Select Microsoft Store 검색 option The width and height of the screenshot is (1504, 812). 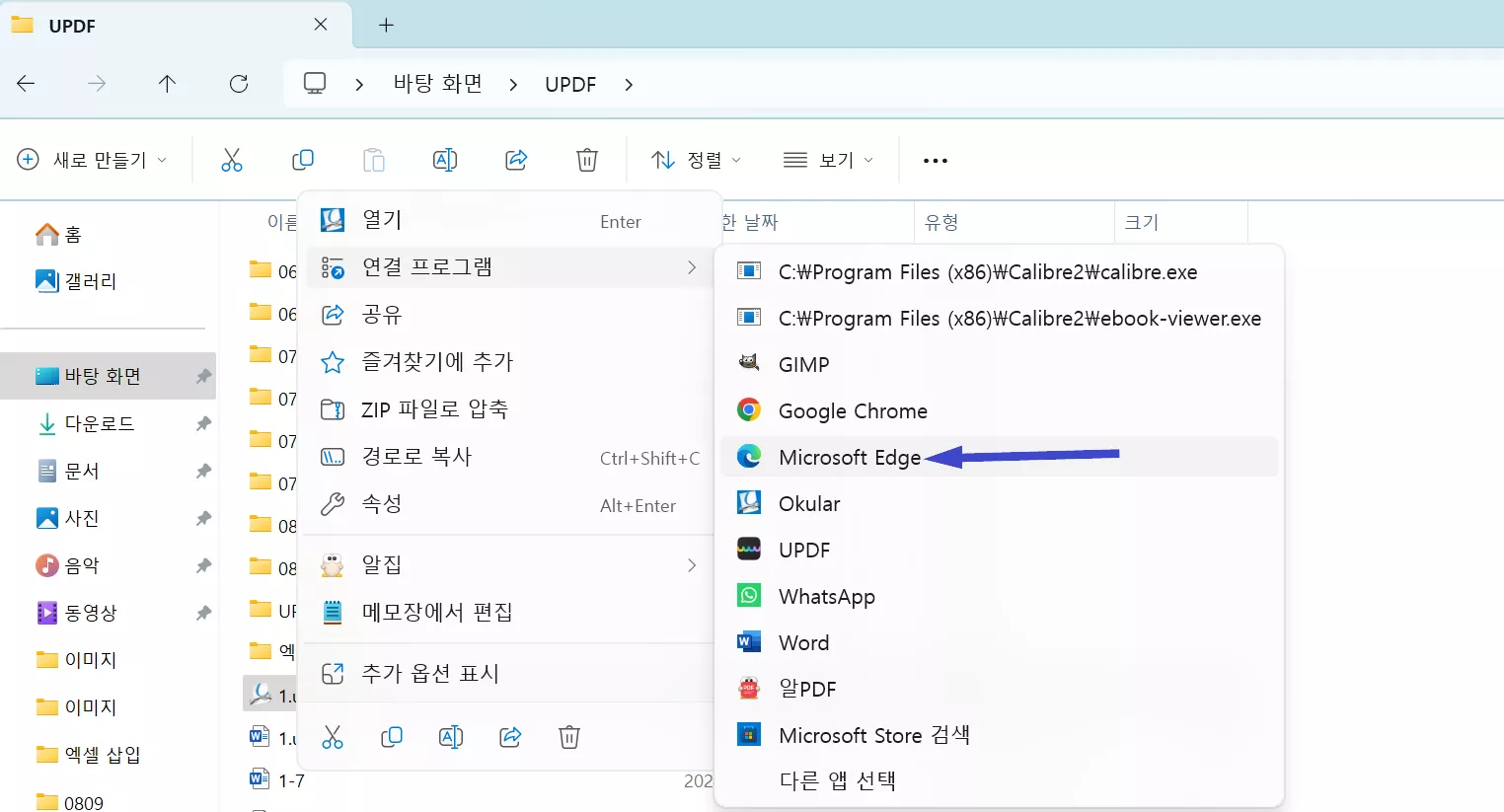click(999, 735)
